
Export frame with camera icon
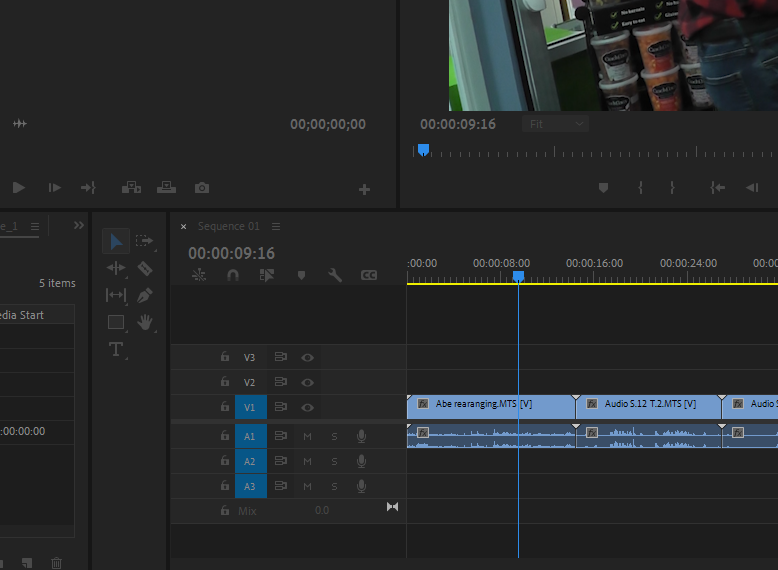202,188
